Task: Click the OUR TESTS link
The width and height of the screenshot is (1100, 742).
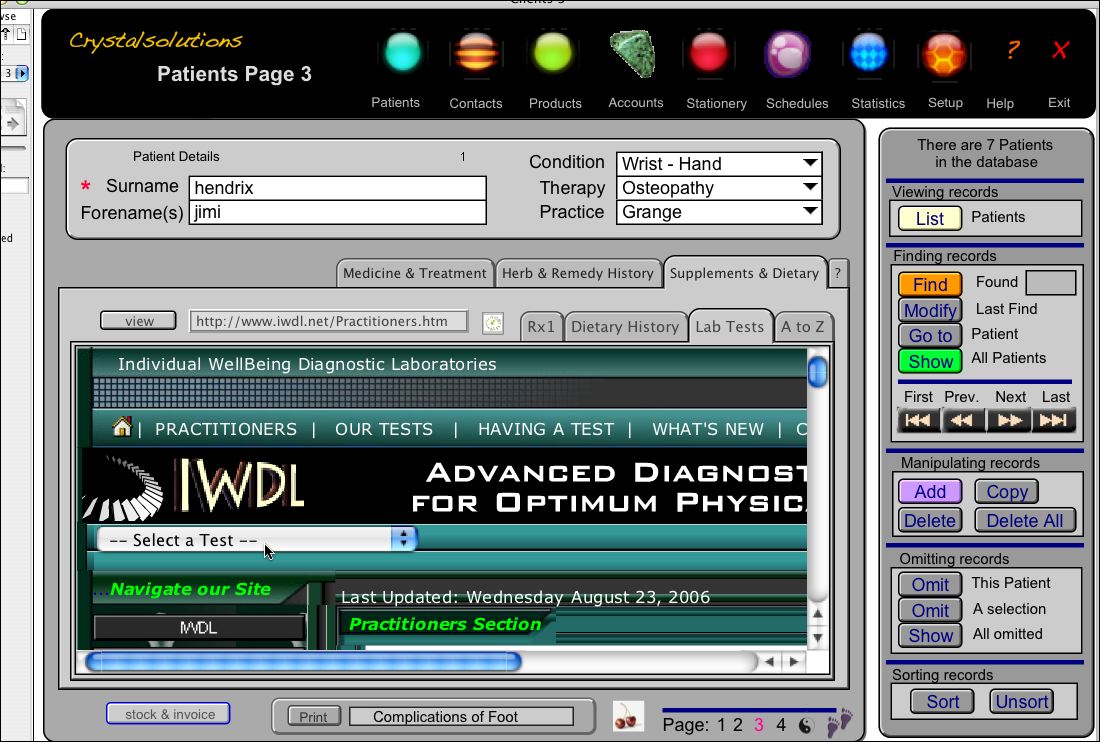Action: pos(384,429)
